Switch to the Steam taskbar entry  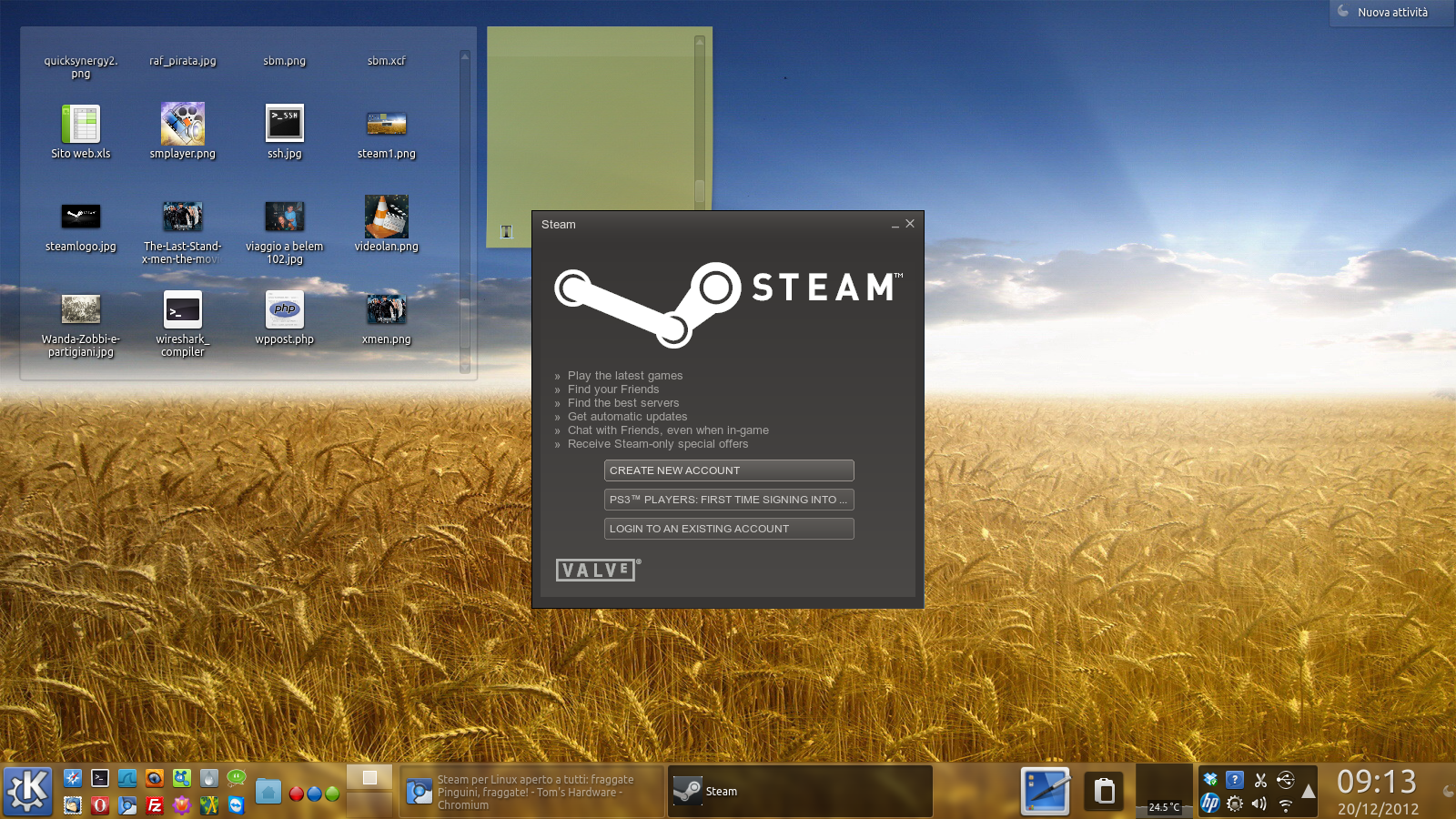click(x=800, y=792)
